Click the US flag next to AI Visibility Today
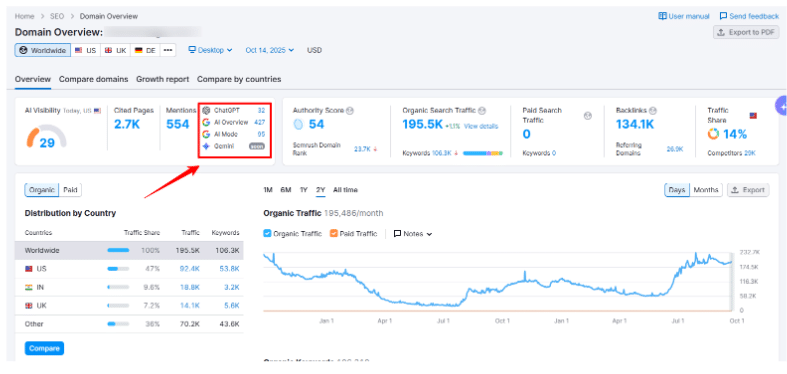787x374 pixels. (97, 110)
